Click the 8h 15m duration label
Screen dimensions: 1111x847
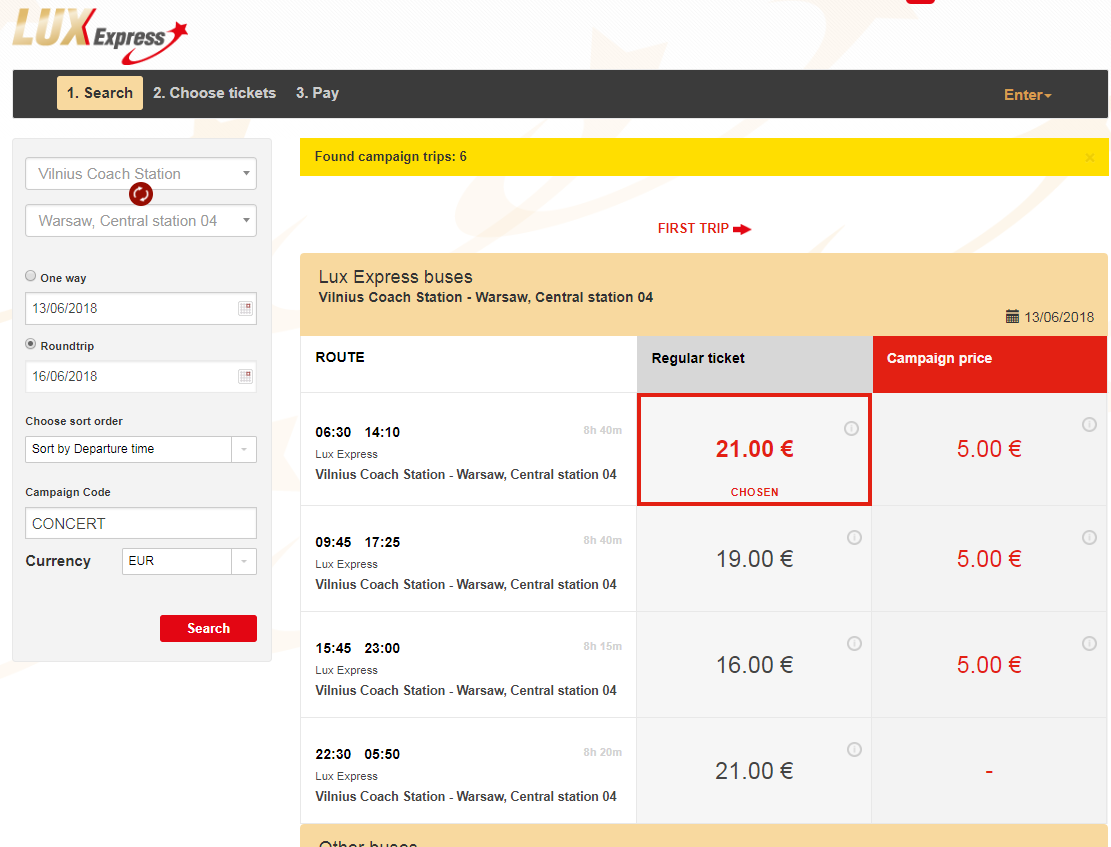point(602,646)
